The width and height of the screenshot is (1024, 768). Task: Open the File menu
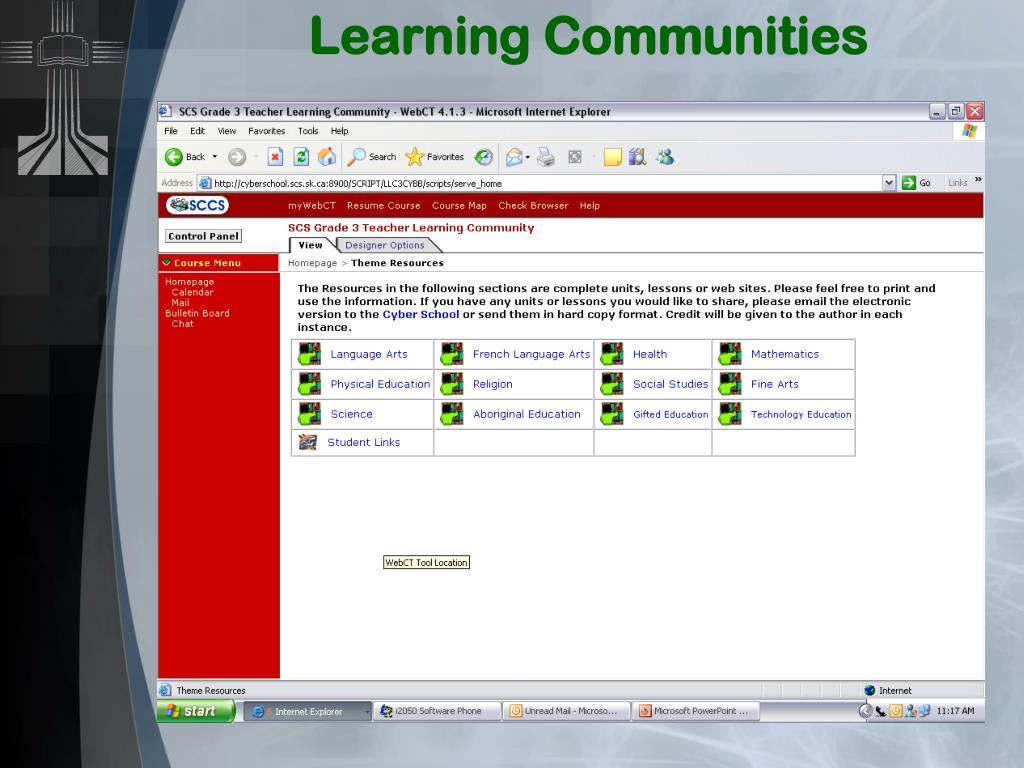[x=171, y=131]
